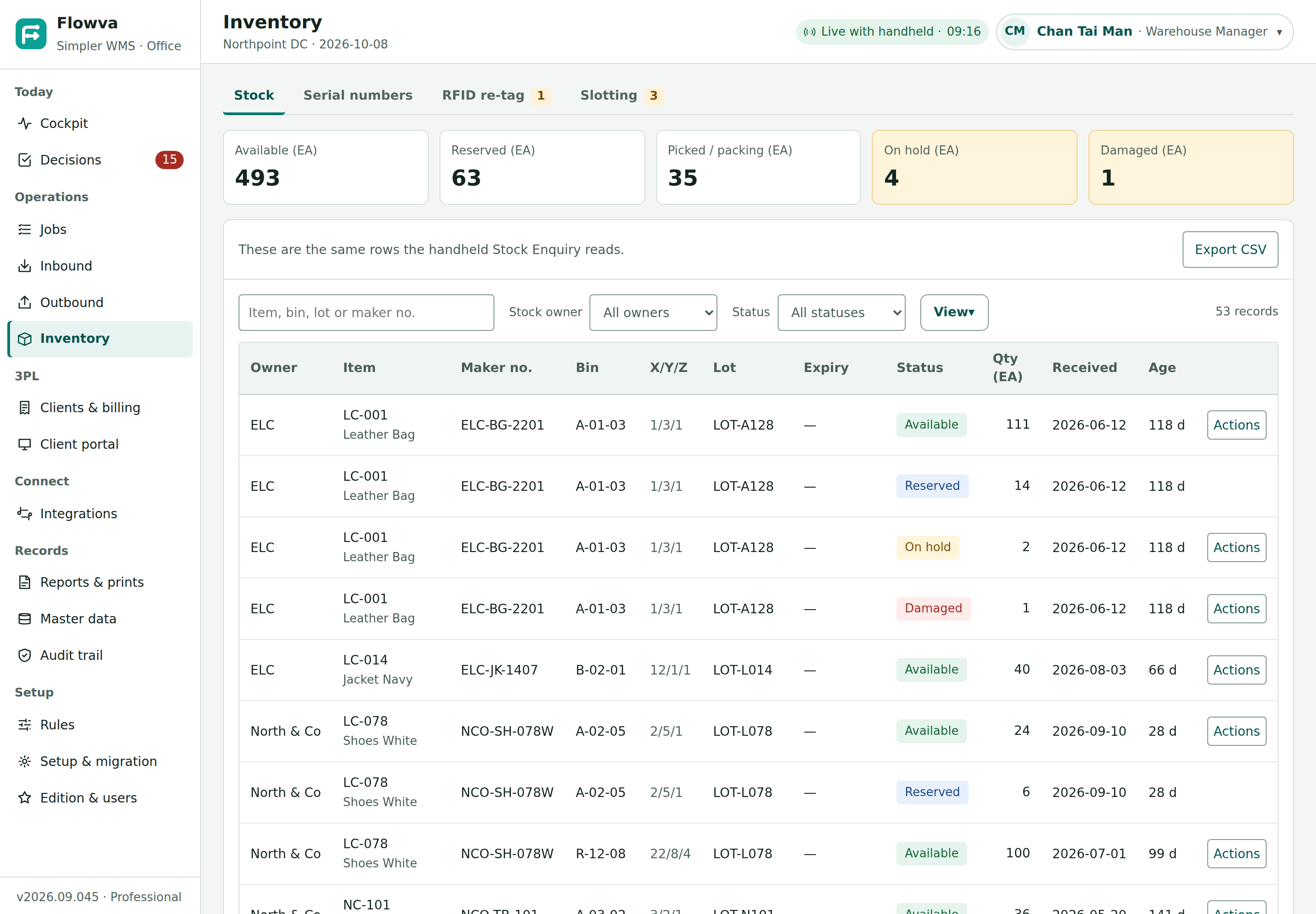The width and height of the screenshot is (1316, 914).
Task: Open Cockpit via its pulse icon
Action: 25,123
